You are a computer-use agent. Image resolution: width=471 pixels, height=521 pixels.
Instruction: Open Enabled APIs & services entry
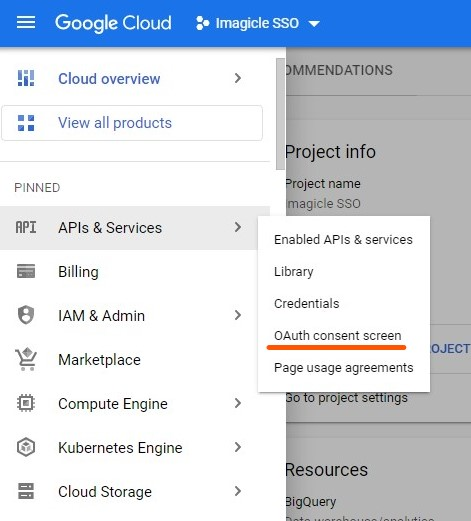point(343,240)
